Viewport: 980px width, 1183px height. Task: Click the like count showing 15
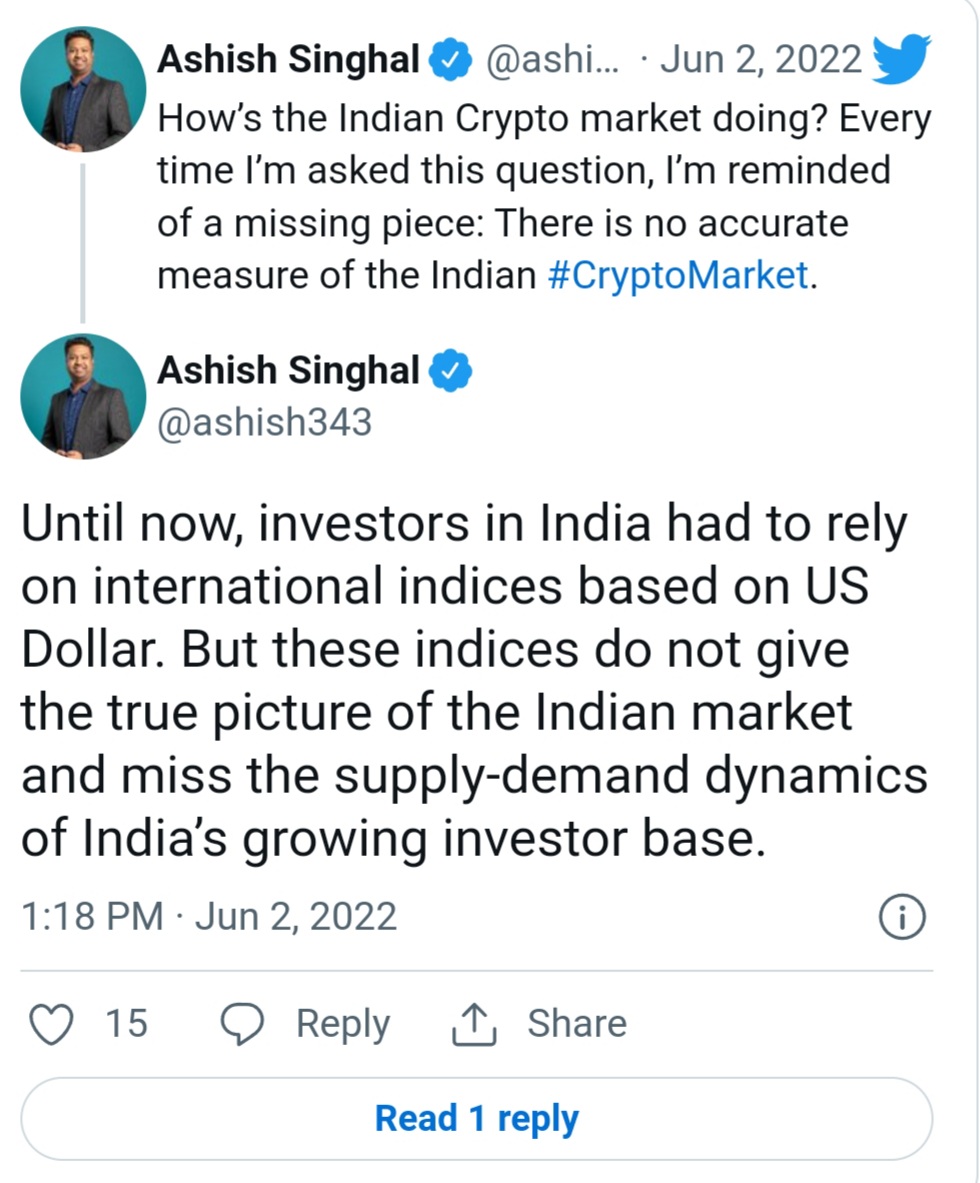[127, 1024]
